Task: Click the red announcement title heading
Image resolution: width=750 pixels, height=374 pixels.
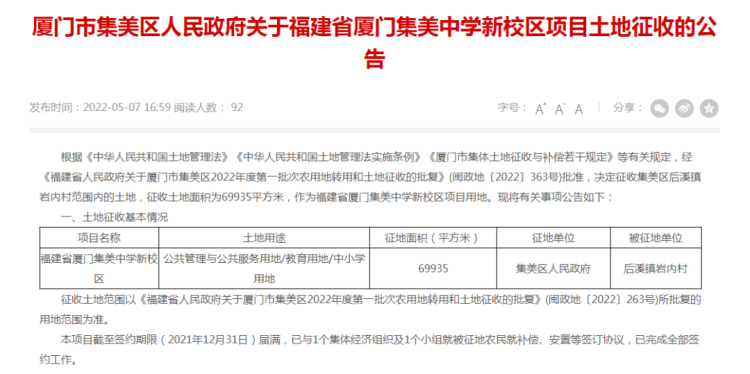Action: (x=375, y=44)
